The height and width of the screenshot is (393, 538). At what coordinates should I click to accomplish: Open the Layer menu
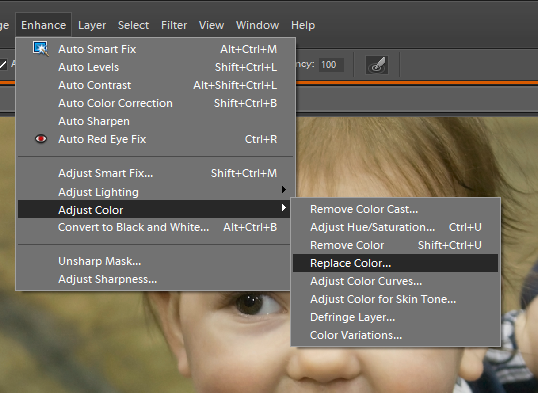click(x=92, y=25)
